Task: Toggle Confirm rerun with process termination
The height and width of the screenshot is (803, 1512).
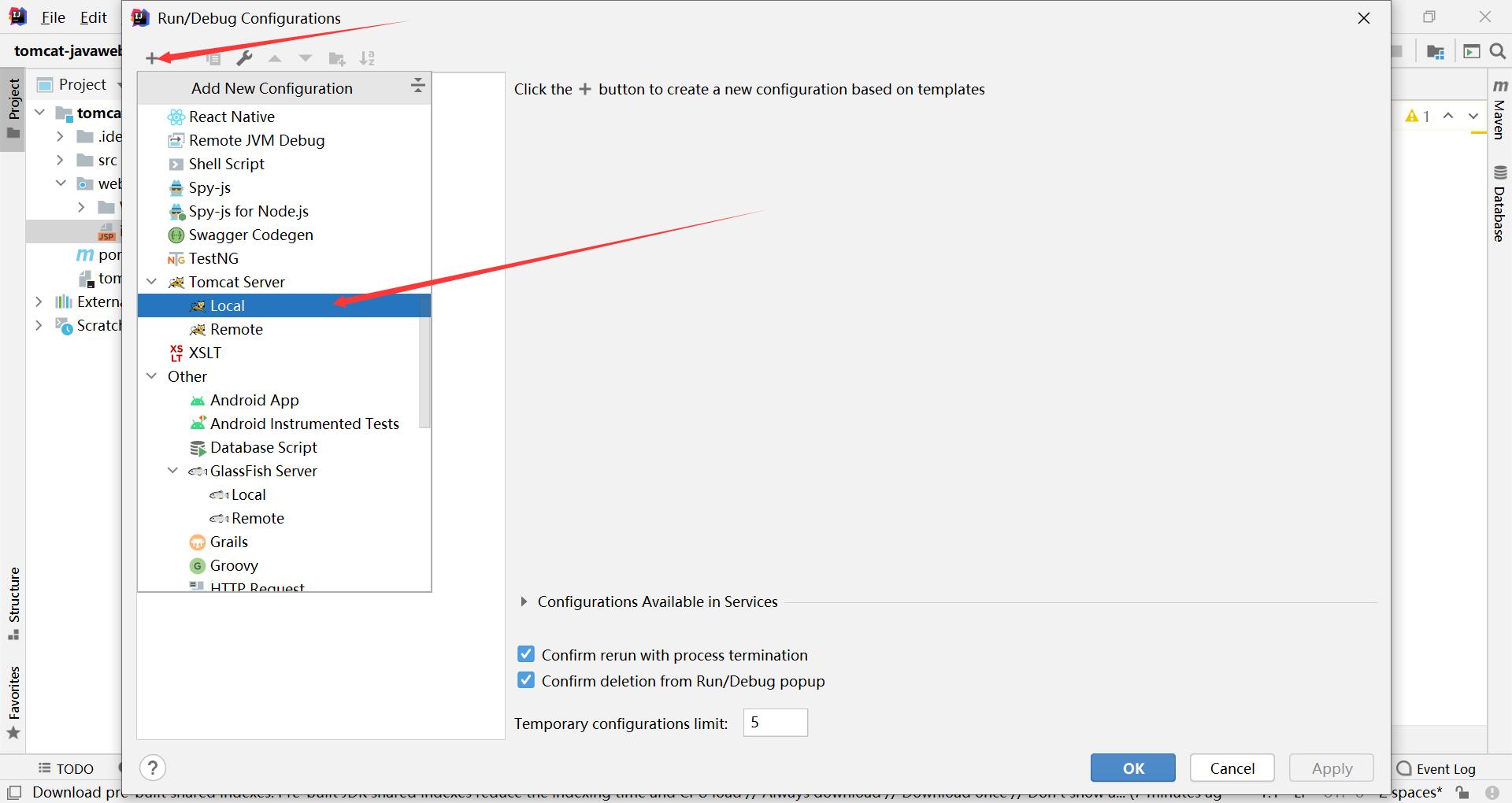Action: (526, 654)
